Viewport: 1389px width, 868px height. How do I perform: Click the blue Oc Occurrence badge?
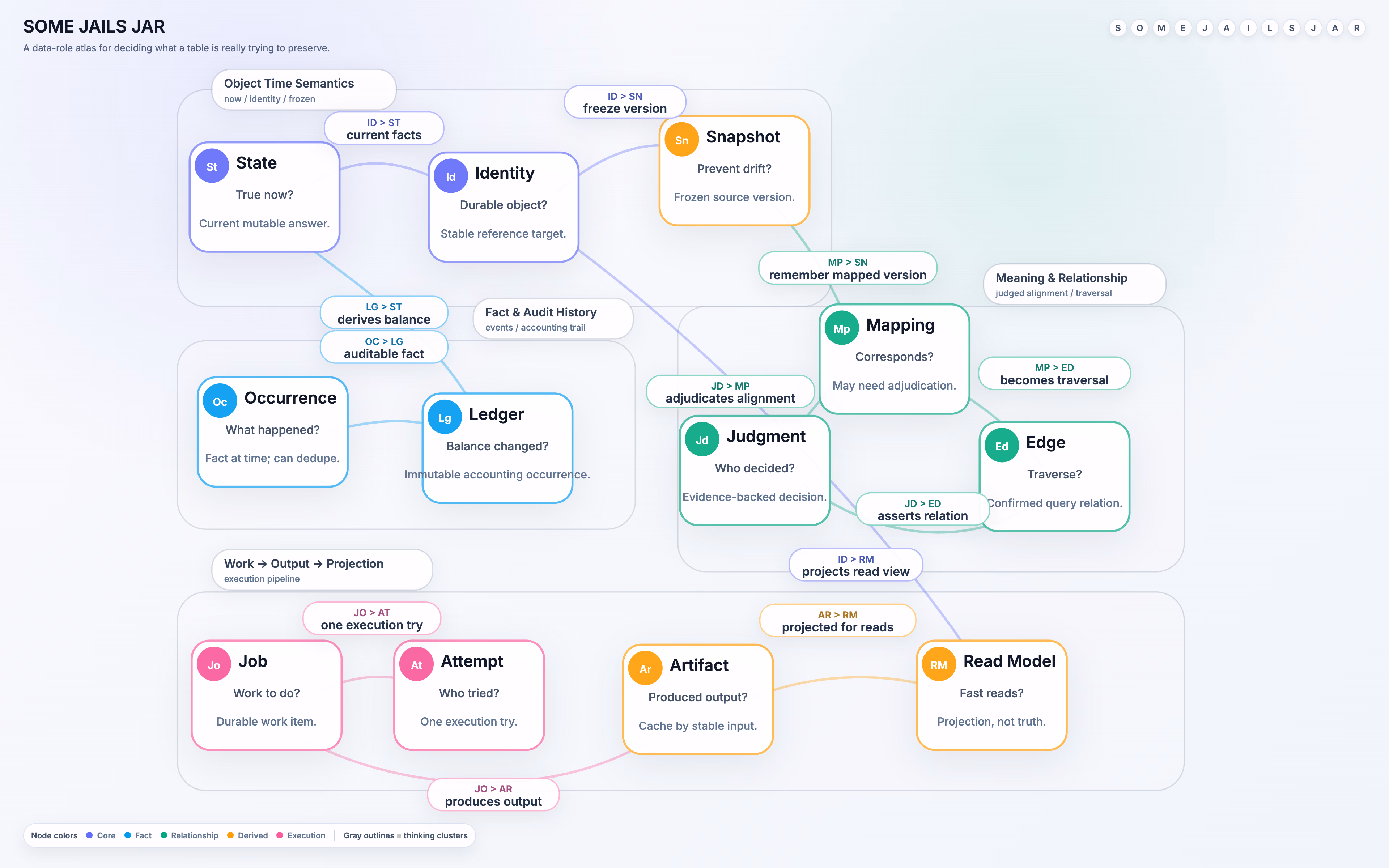(x=220, y=401)
